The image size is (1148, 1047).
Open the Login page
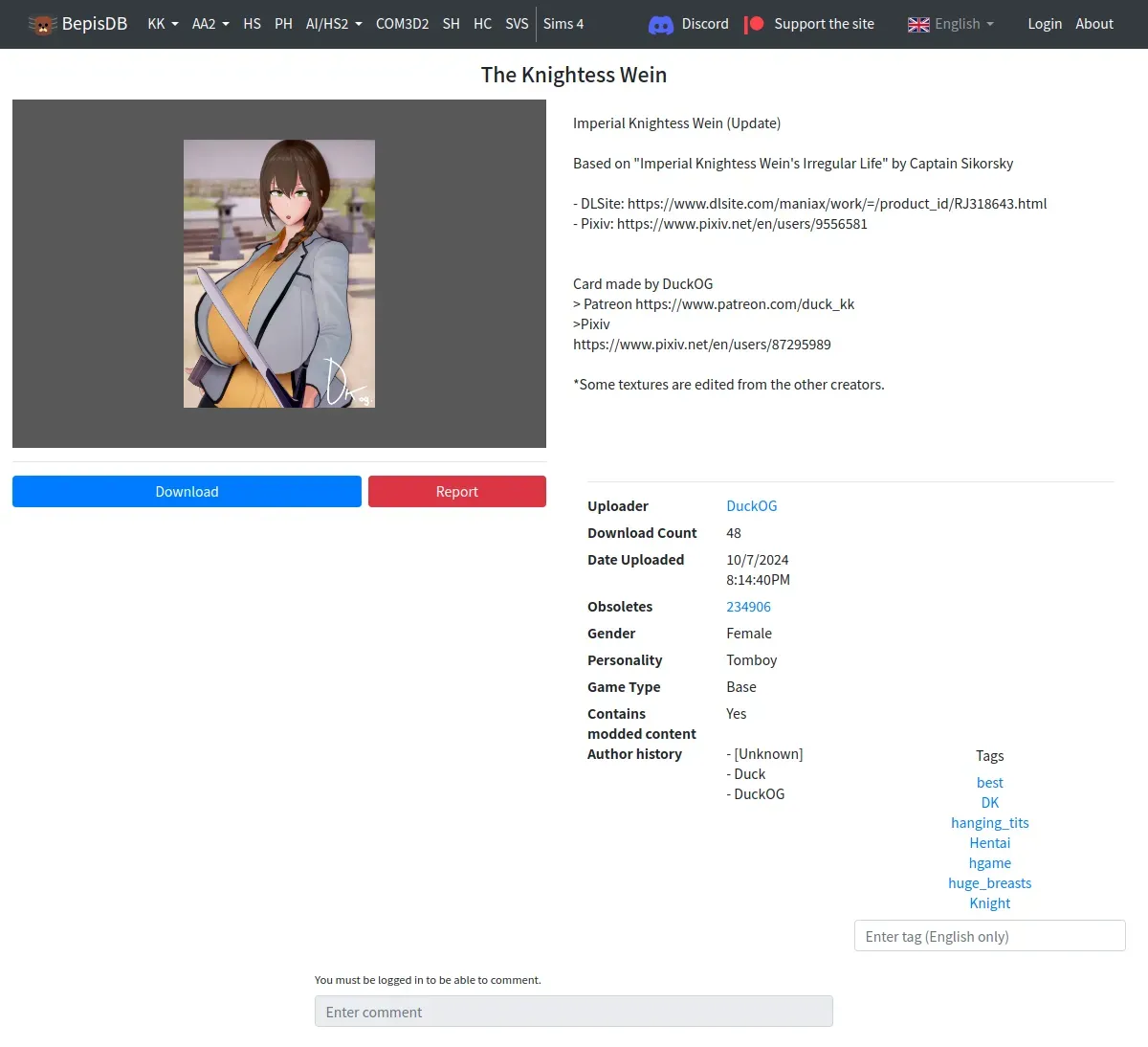[x=1045, y=24]
